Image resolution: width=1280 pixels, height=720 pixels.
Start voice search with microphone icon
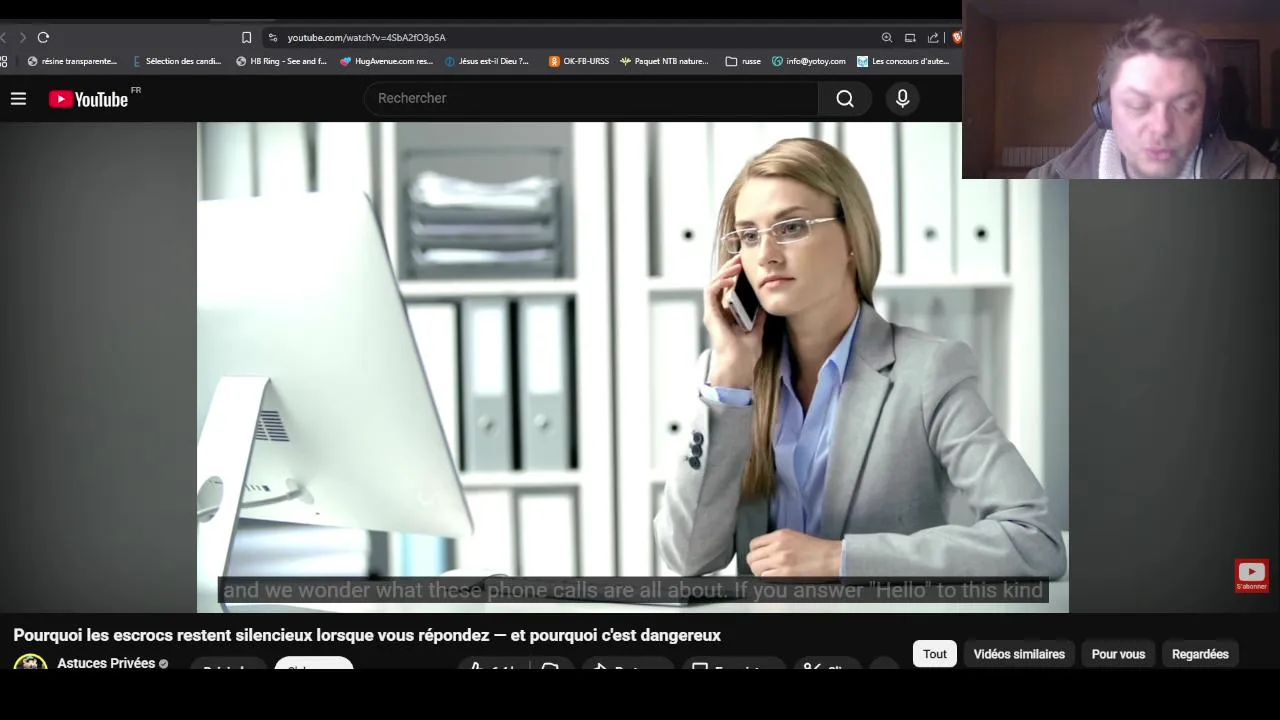tap(902, 98)
